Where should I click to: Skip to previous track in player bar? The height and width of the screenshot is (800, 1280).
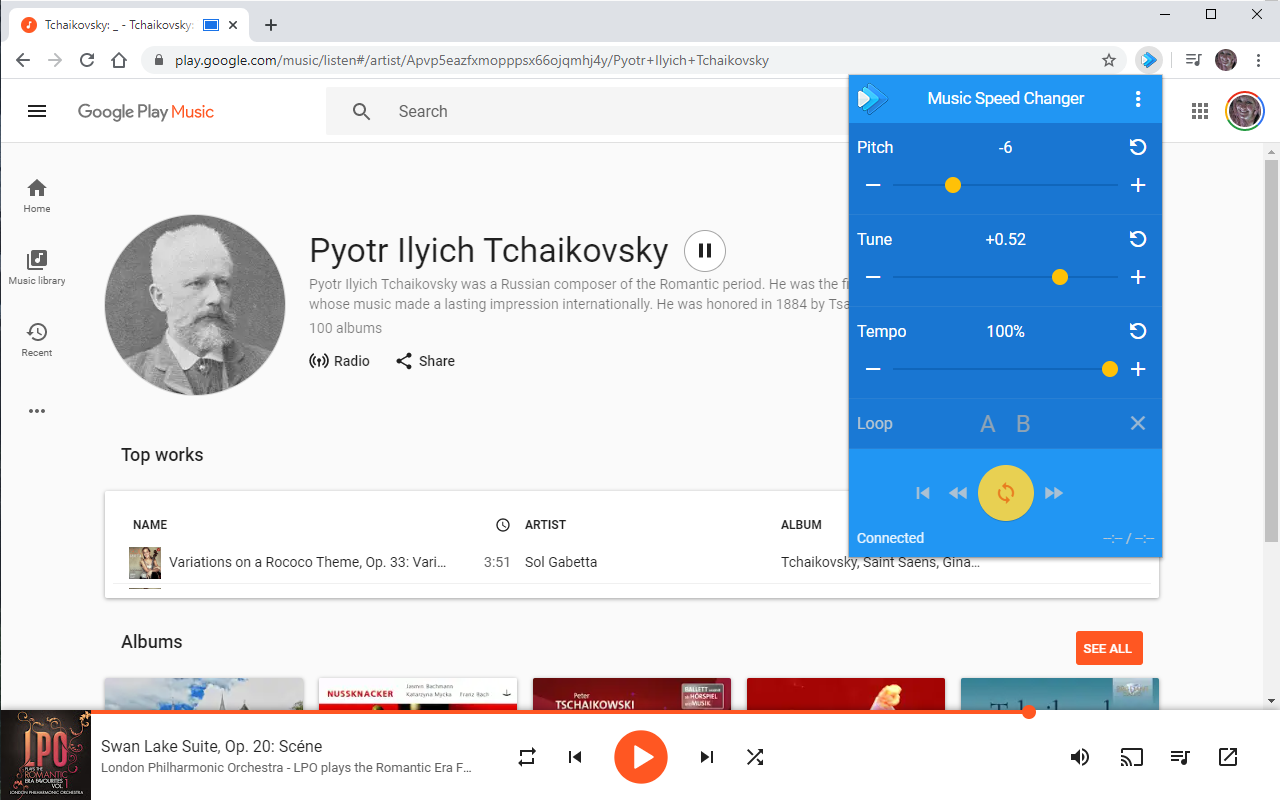click(x=575, y=757)
